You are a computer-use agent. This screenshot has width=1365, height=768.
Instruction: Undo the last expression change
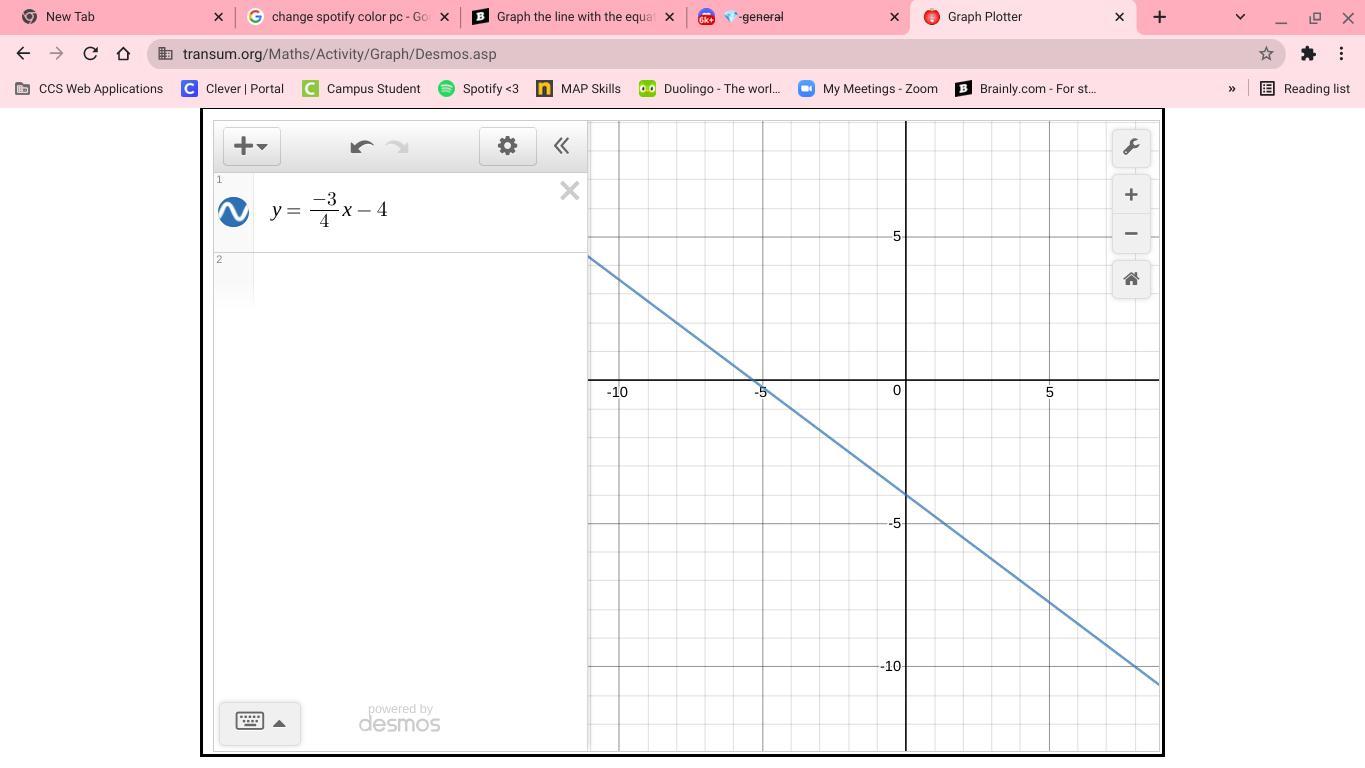pyautogui.click(x=361, y=147)
